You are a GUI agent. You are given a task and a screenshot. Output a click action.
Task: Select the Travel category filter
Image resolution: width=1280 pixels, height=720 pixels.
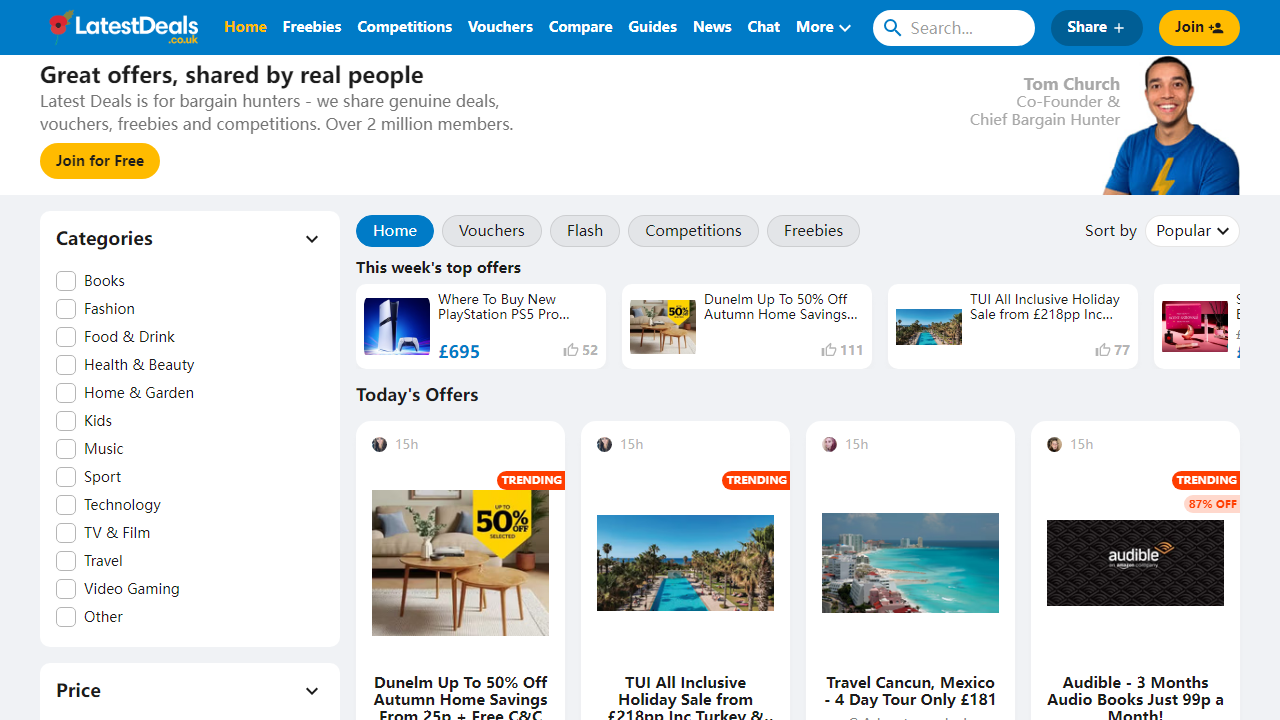65,561
